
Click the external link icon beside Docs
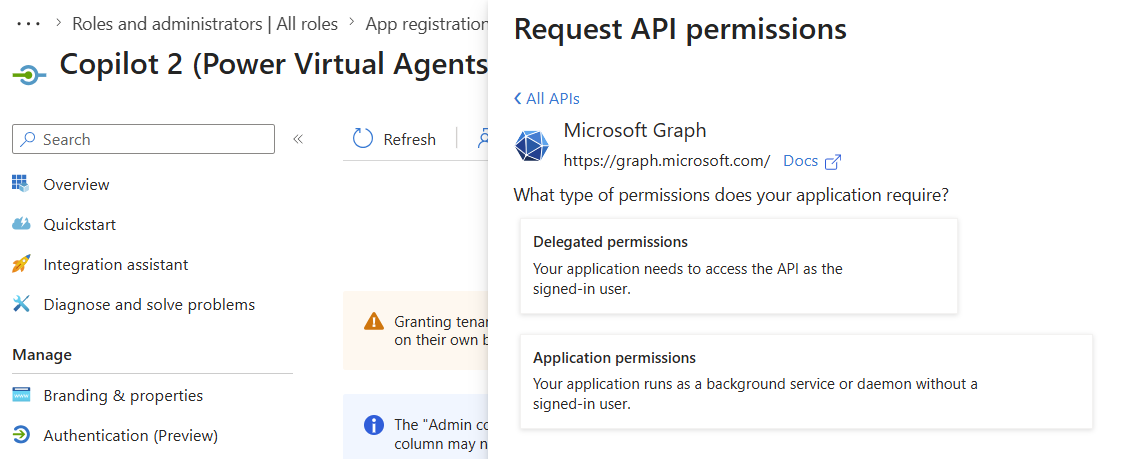[832, 161]
